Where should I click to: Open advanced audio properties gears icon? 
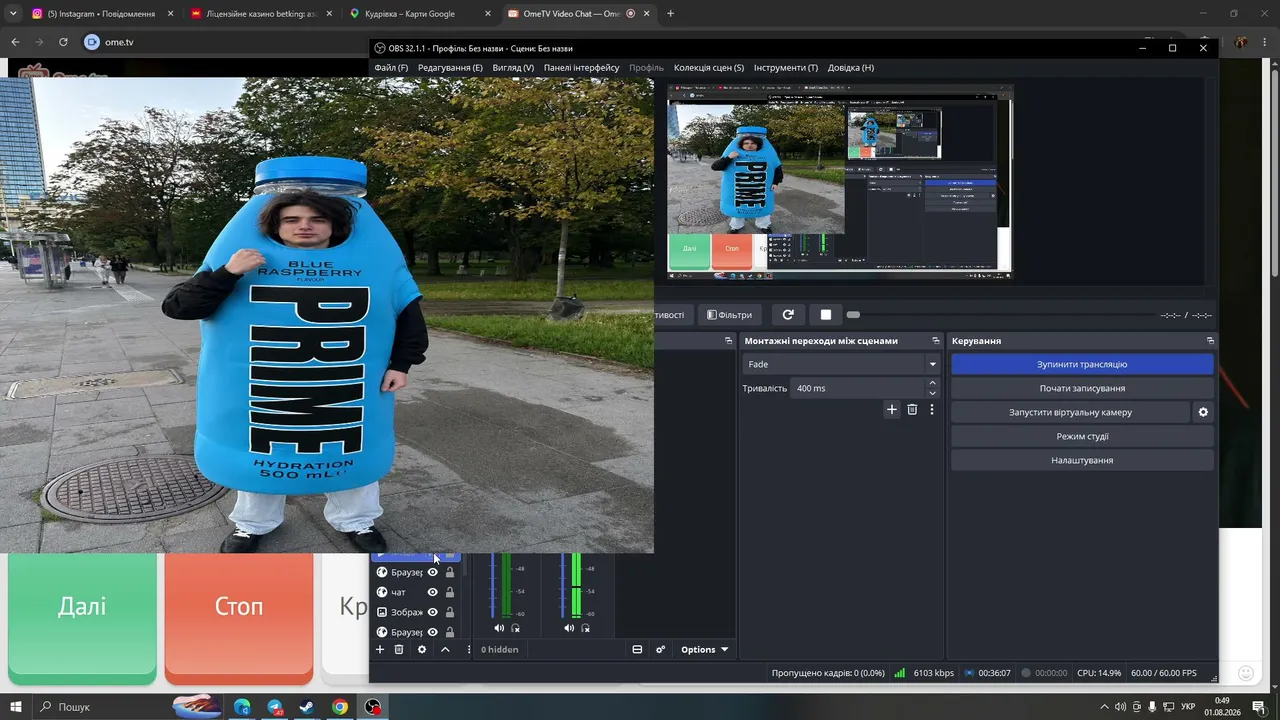click(661, 649)
